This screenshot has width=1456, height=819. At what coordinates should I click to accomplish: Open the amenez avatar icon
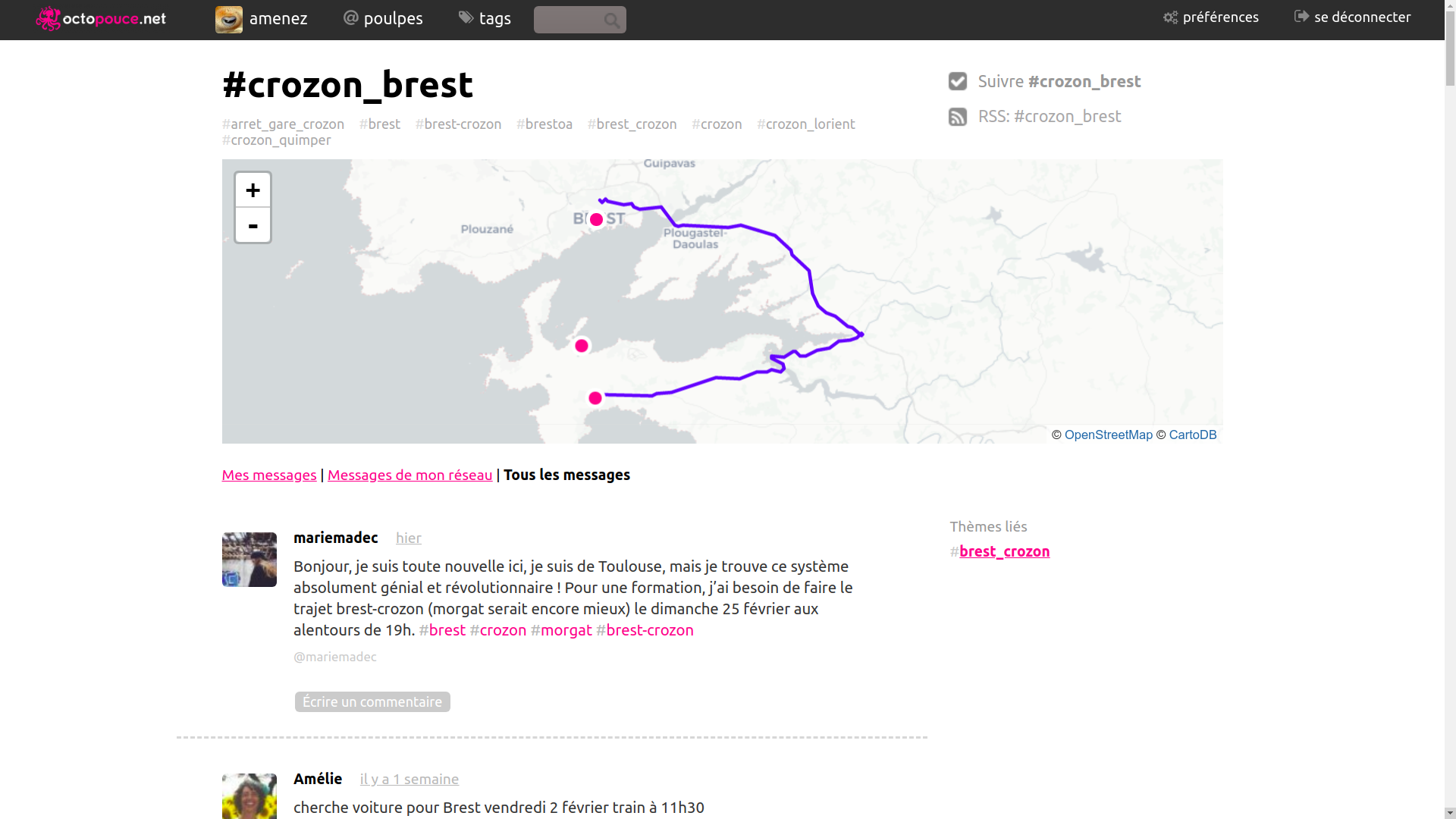pos(229,20)
